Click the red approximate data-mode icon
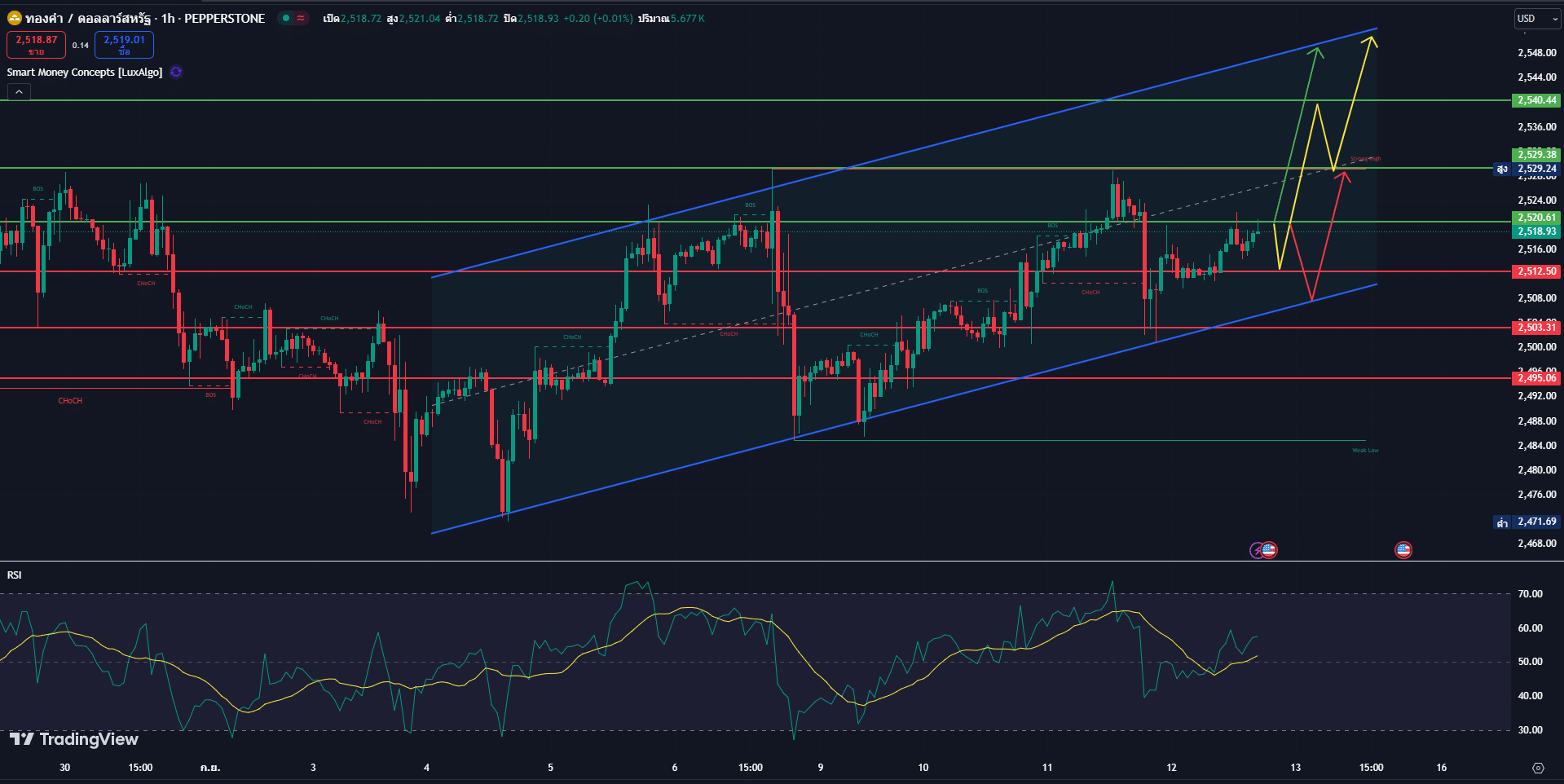 point(302,18)
